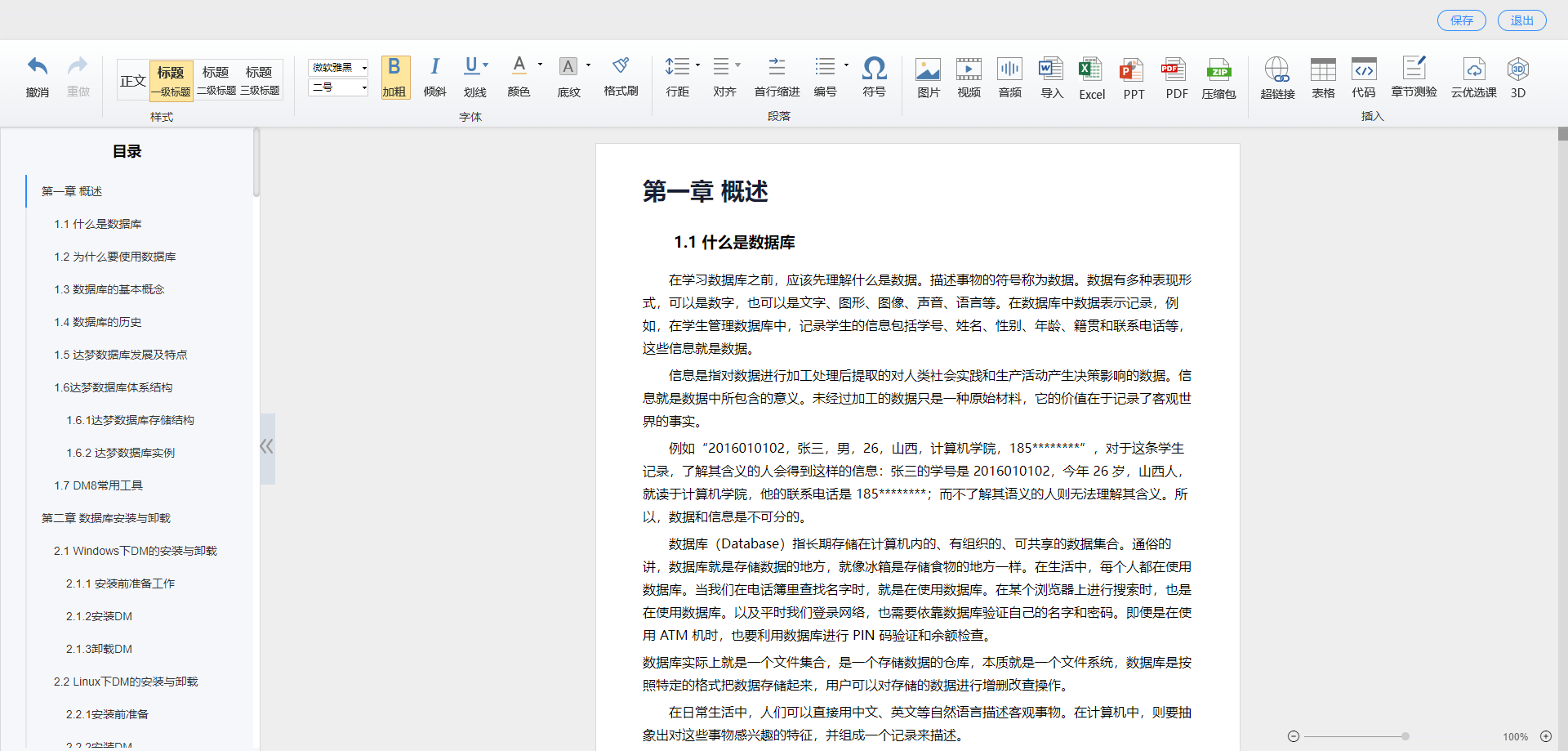This screenshot has height=751, width=1568.
Task: Click the 退出 exit button
Action: click(x=1521, y=20)
